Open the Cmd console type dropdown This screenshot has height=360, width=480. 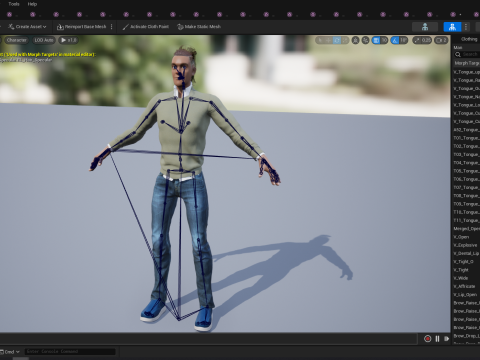click(10, 352)
